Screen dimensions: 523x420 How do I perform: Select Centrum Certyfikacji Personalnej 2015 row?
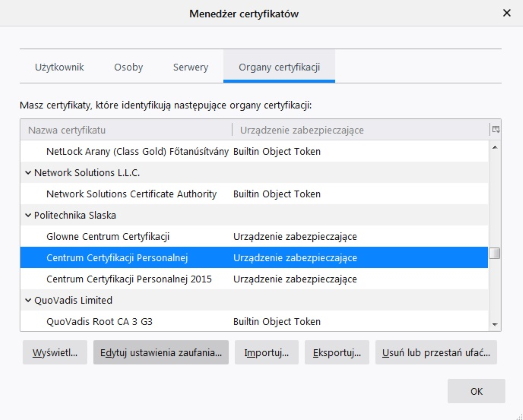(x=254, y=279)
